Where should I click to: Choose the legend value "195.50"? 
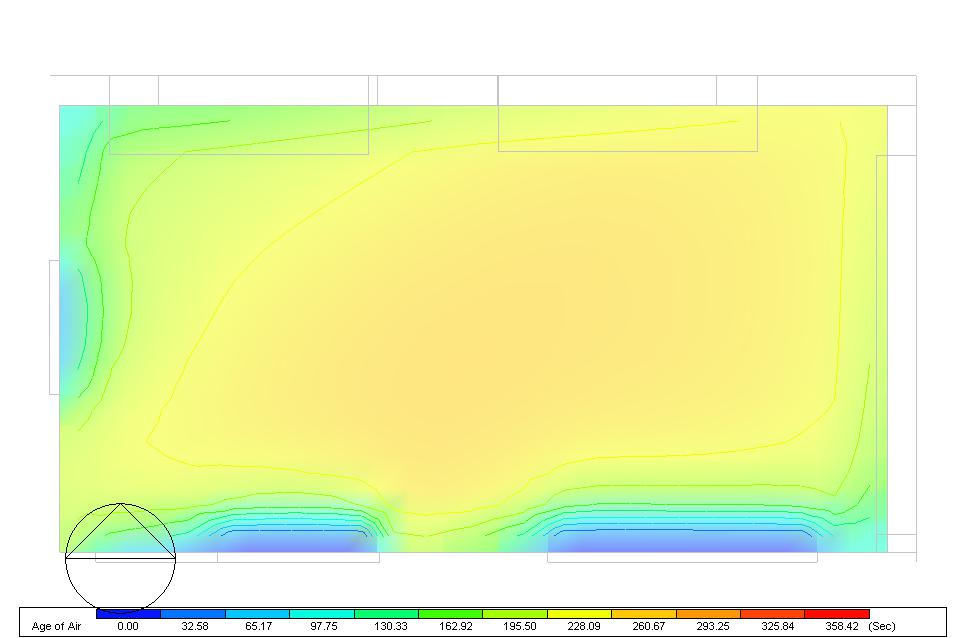pos(519,626)
